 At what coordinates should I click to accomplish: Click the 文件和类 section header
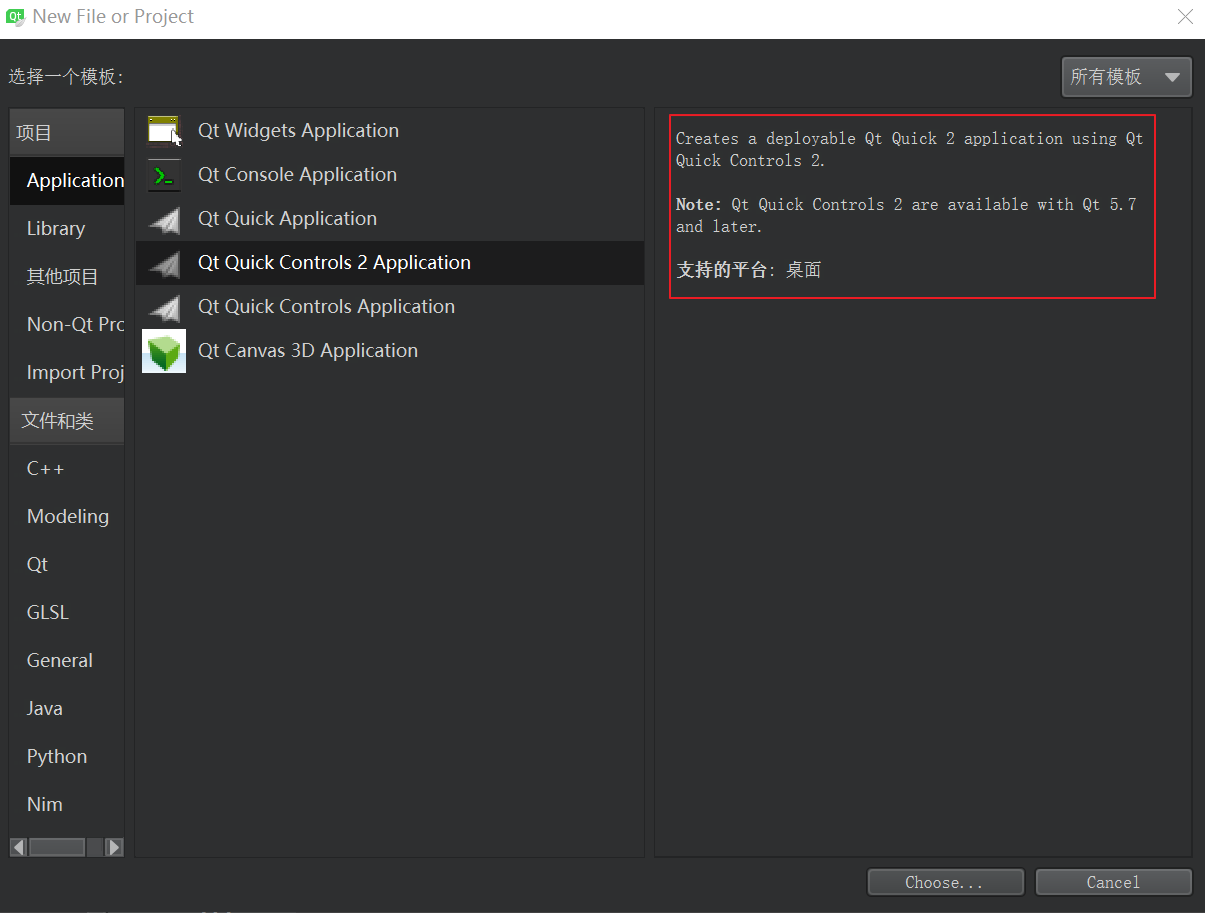(x=67, y=421)
